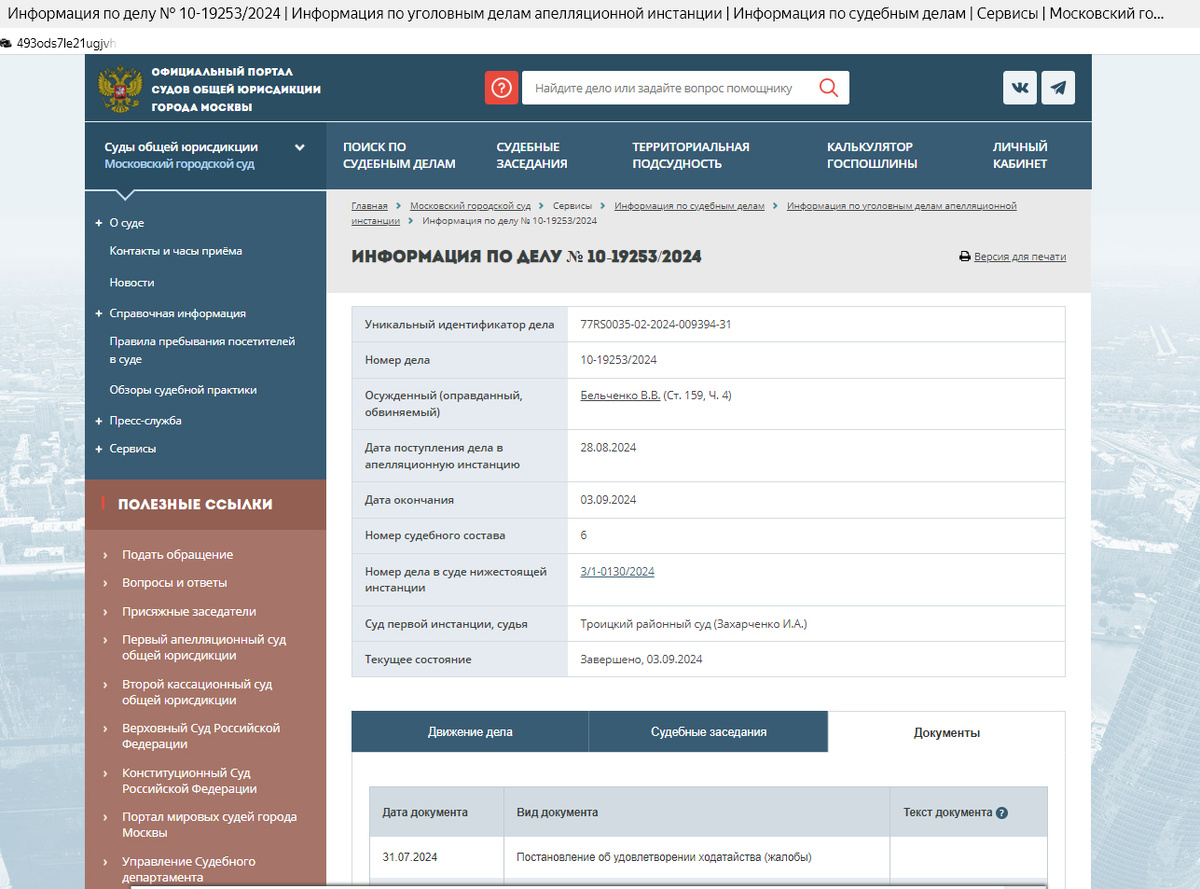Click the document date 31.07.2024
The width and height of the screenshot is (1200, 889).
click(x=410, y=858)
